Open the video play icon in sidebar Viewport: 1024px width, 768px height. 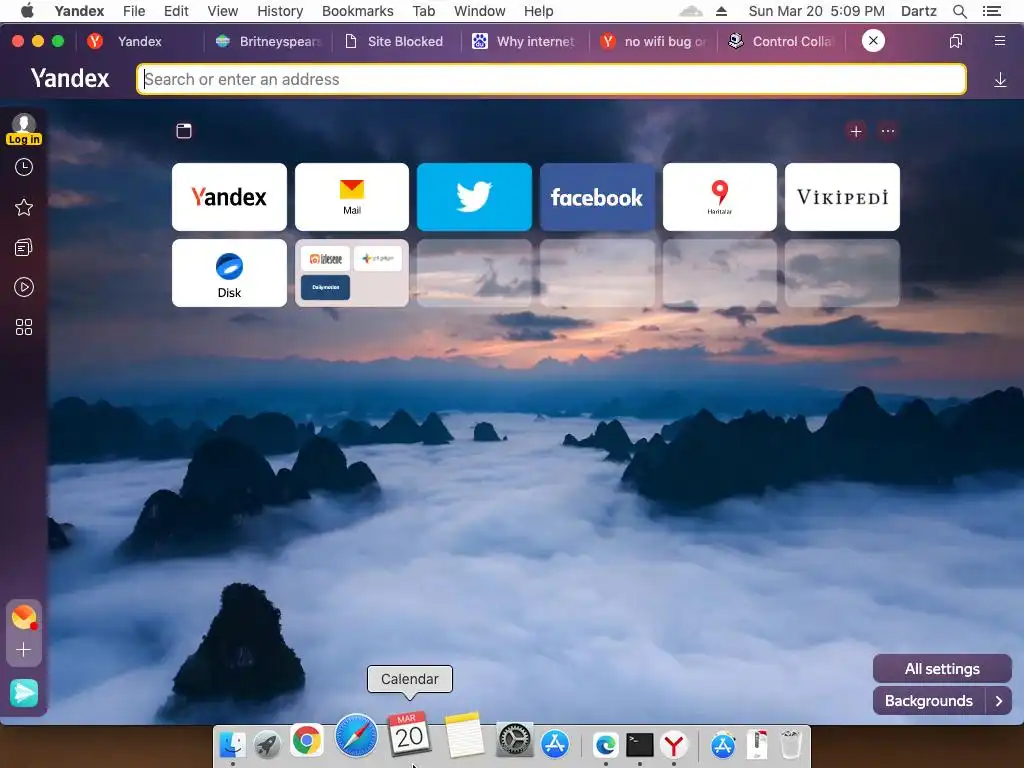click(x=24, y=287)
